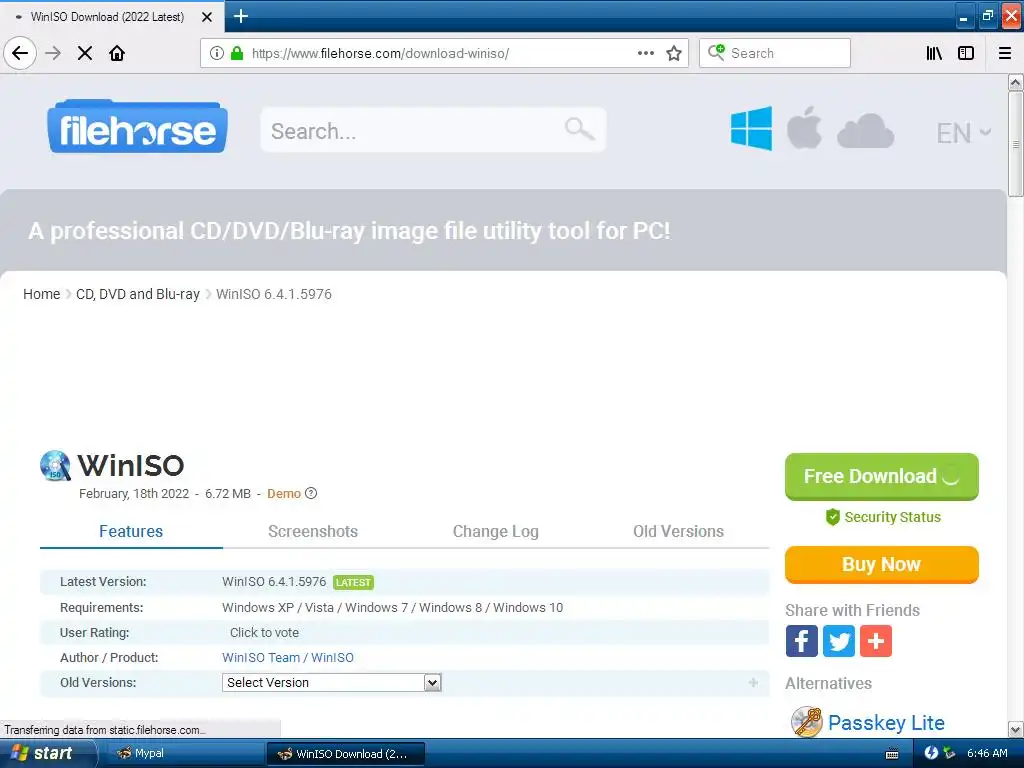Open the Old Versions tab
This screenshot has height=768, width=1024.
coord(679,532)
